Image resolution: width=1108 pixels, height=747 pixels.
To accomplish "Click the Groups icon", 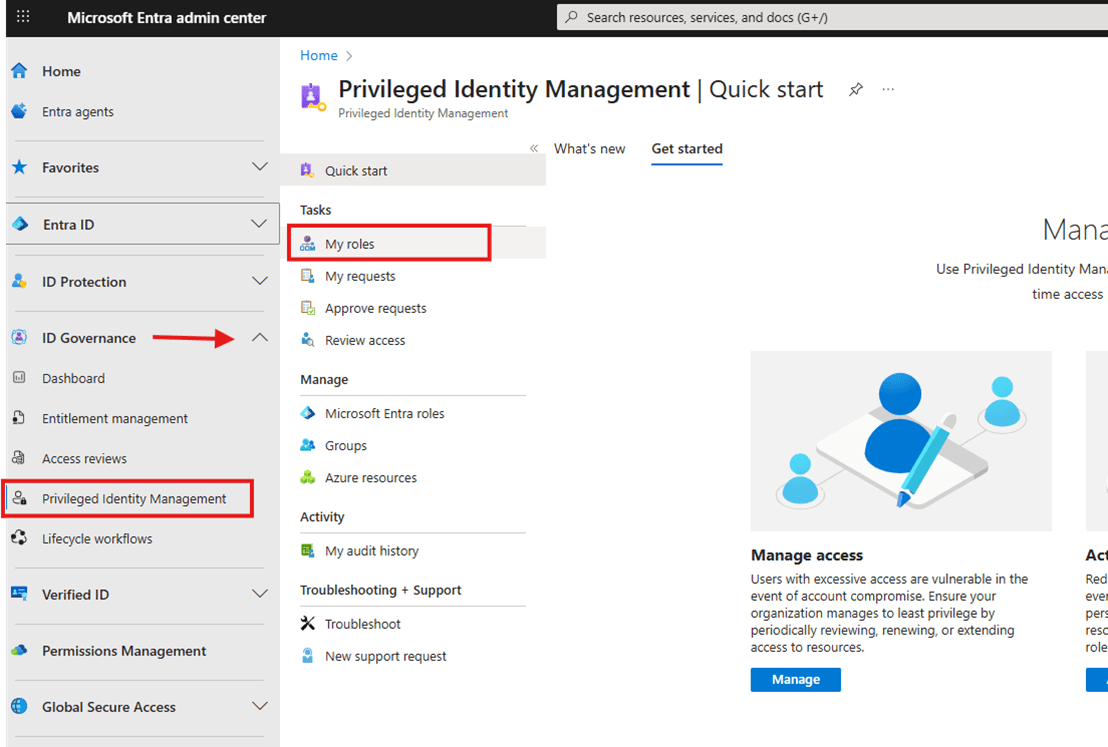I will (x=307, y=445).
